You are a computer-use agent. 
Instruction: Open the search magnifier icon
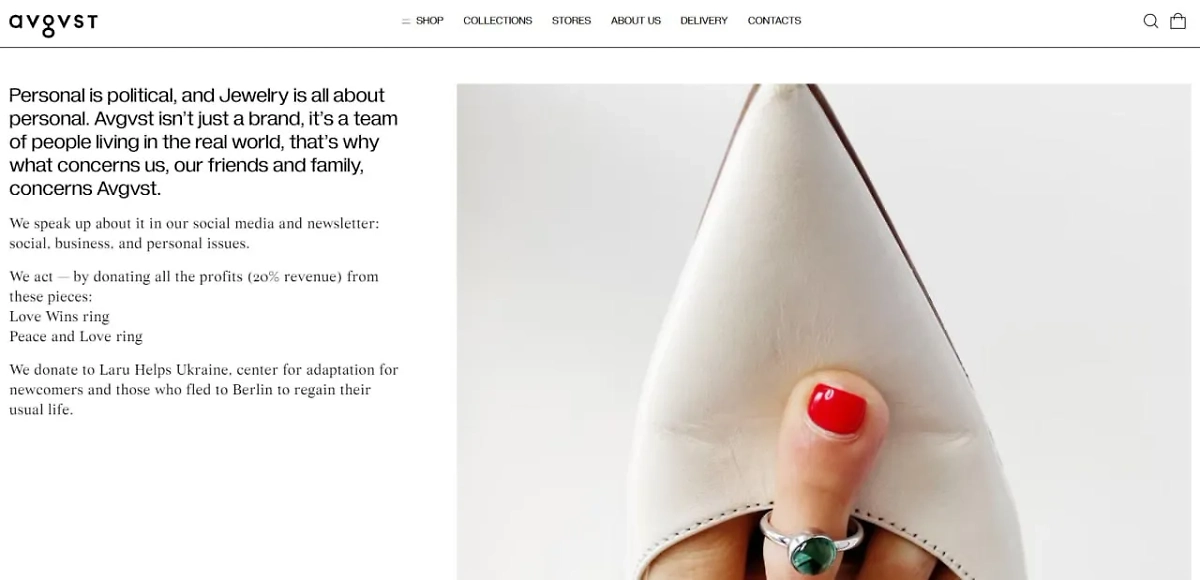pos(1150,21)
